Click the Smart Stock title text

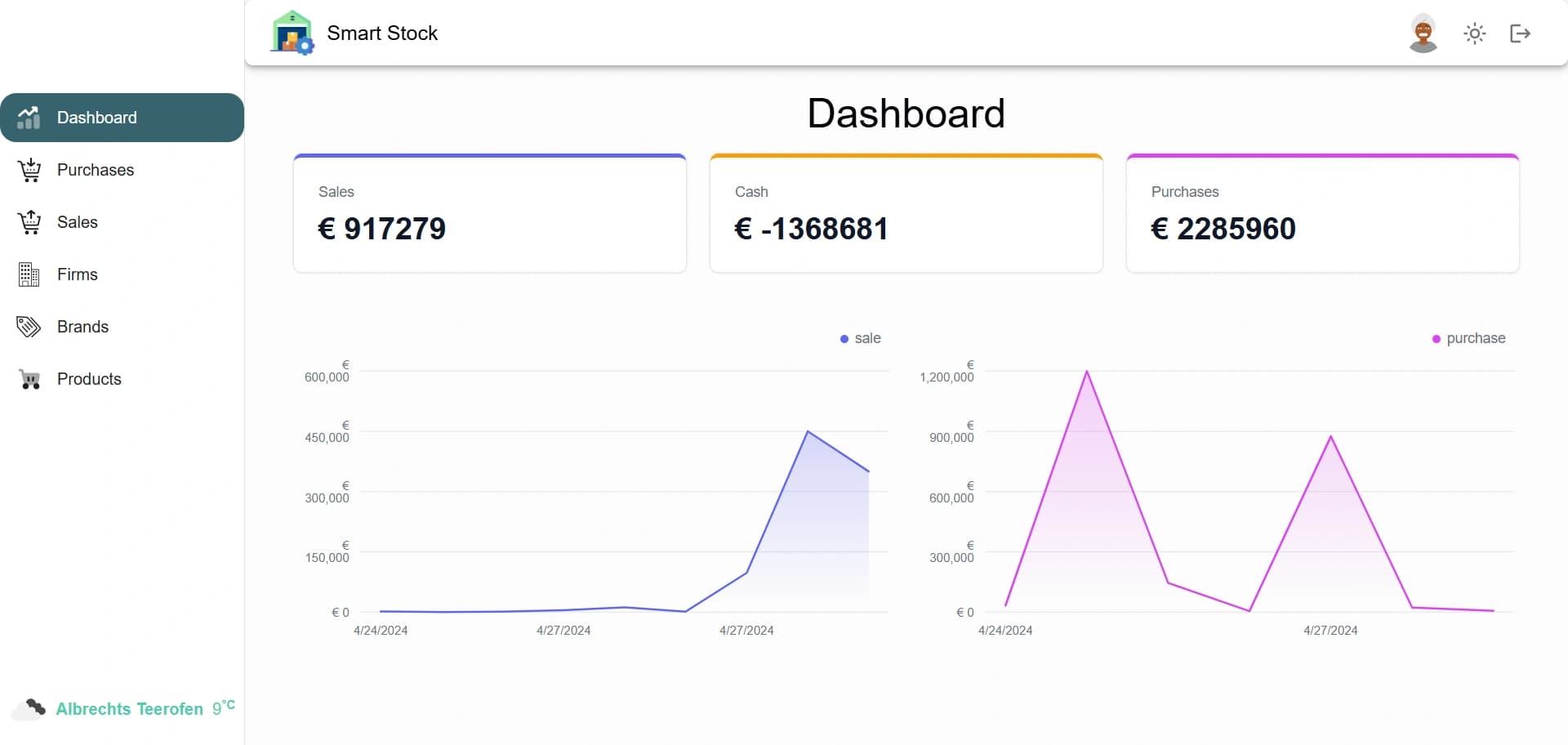382,33
